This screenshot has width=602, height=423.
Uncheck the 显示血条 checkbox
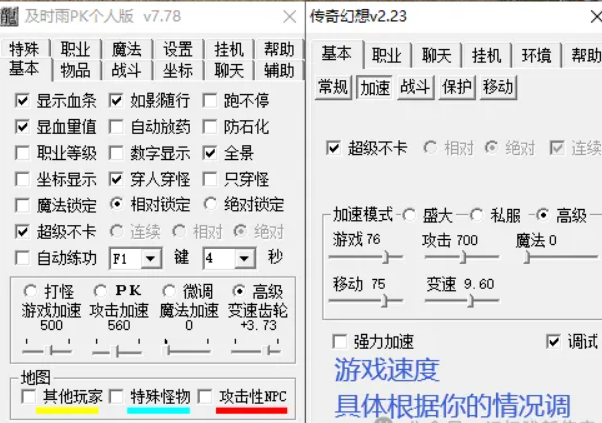coord(22,101)
